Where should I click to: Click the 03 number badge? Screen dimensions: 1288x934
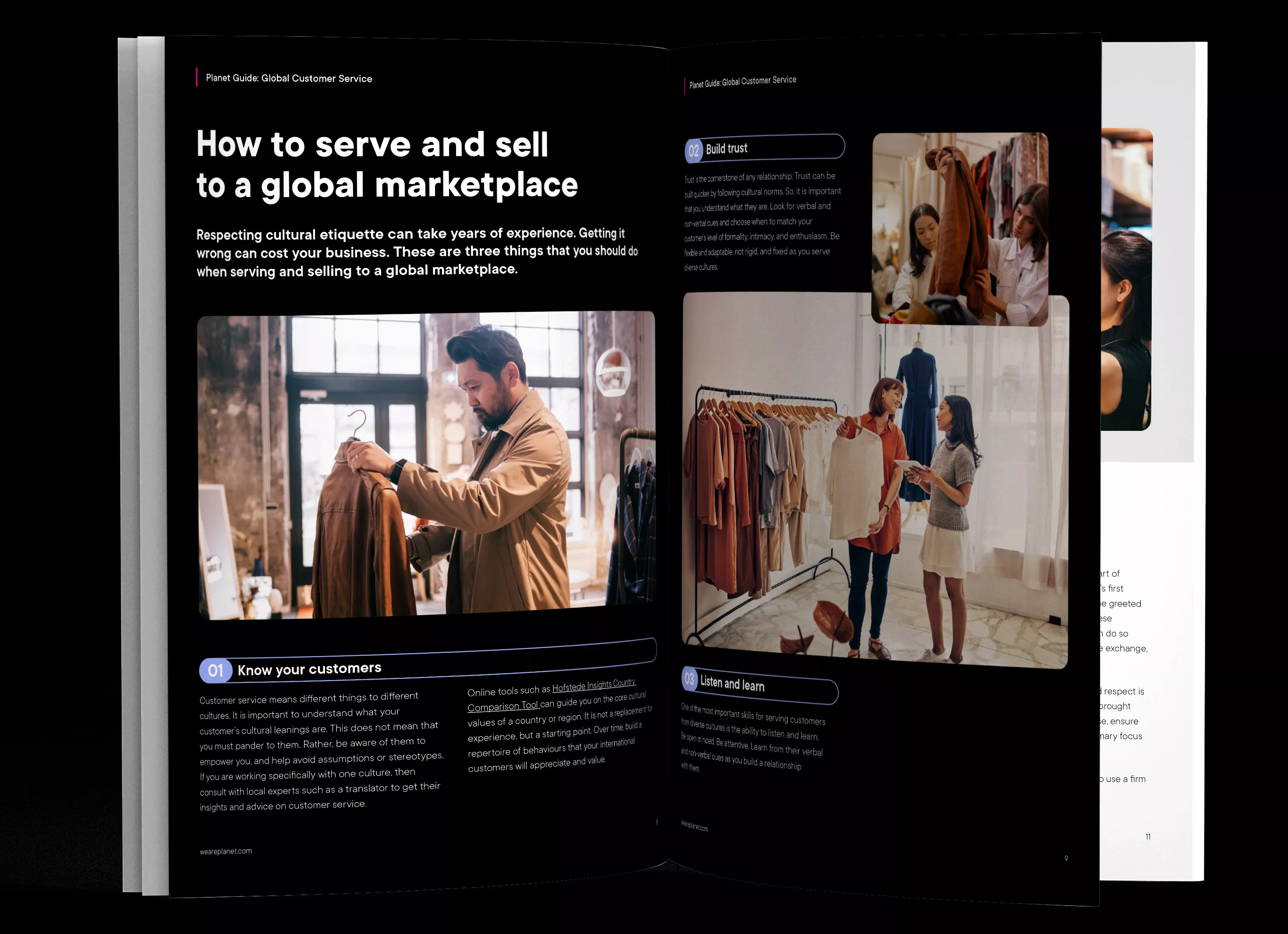(x=689, y=679)
